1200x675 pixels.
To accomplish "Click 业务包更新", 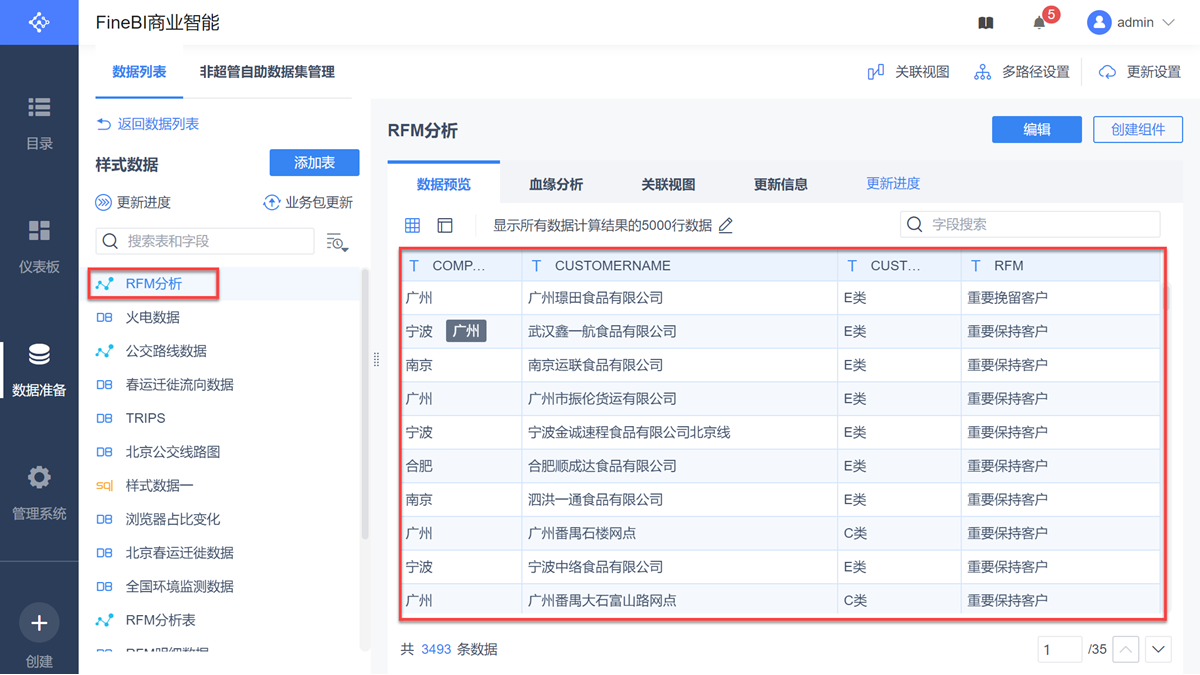I will click(x=308, y=203).
